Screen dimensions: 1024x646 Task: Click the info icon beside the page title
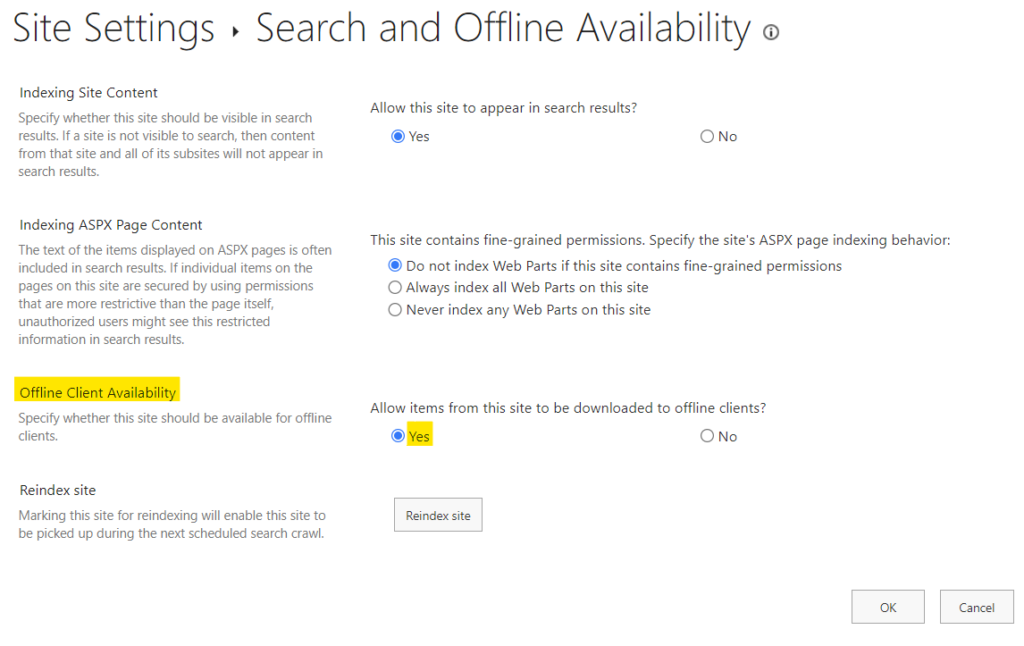(770, 32)
